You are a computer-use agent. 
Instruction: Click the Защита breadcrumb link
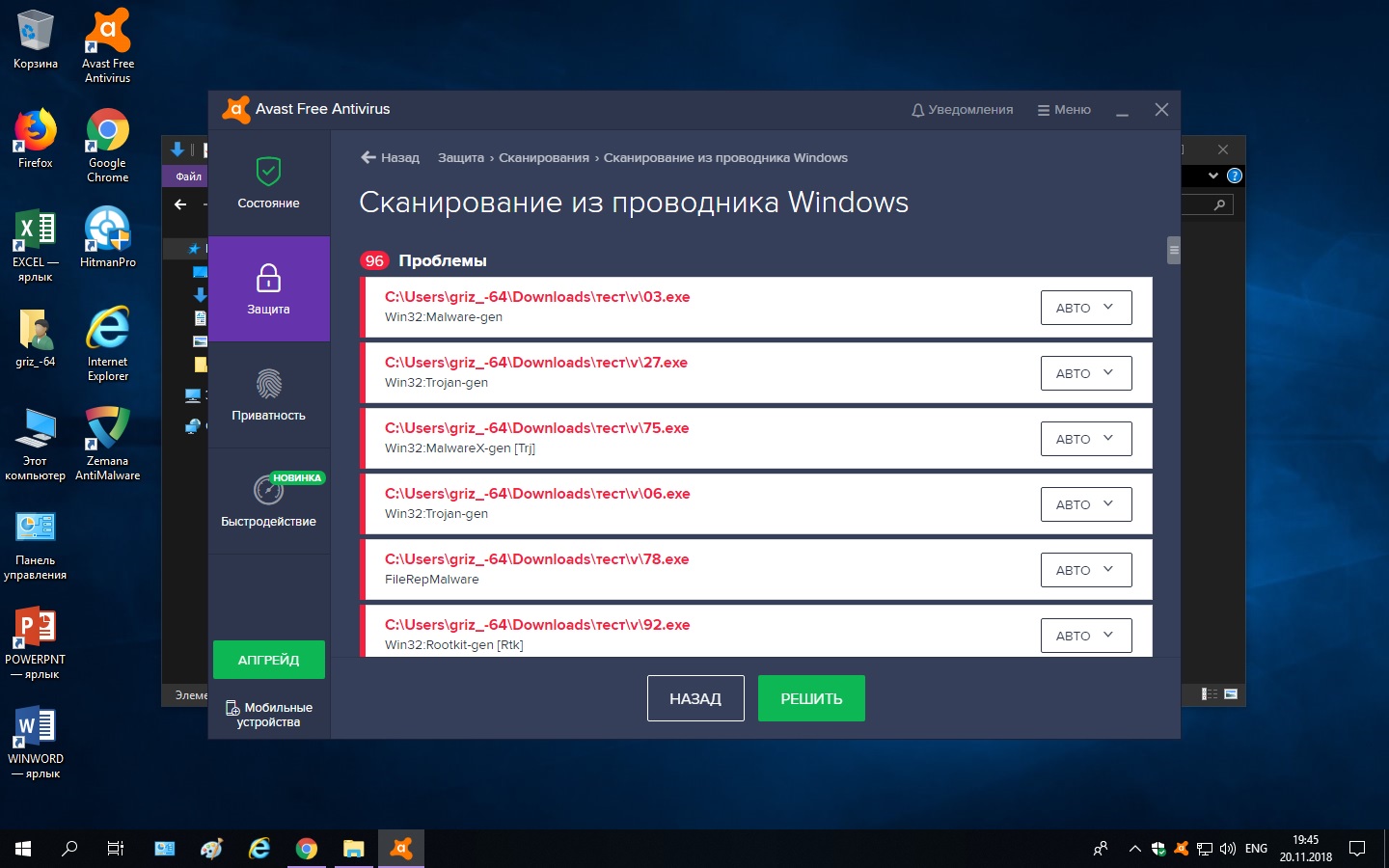[x=461, y=157]
